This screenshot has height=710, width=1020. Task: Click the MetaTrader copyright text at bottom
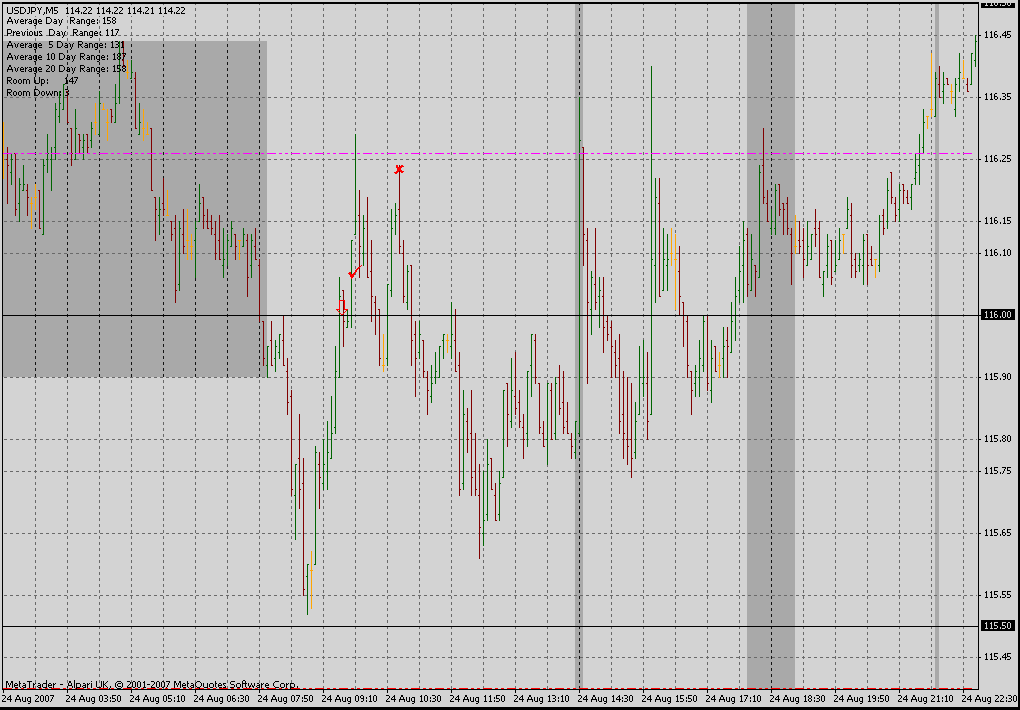coord(150,685)
